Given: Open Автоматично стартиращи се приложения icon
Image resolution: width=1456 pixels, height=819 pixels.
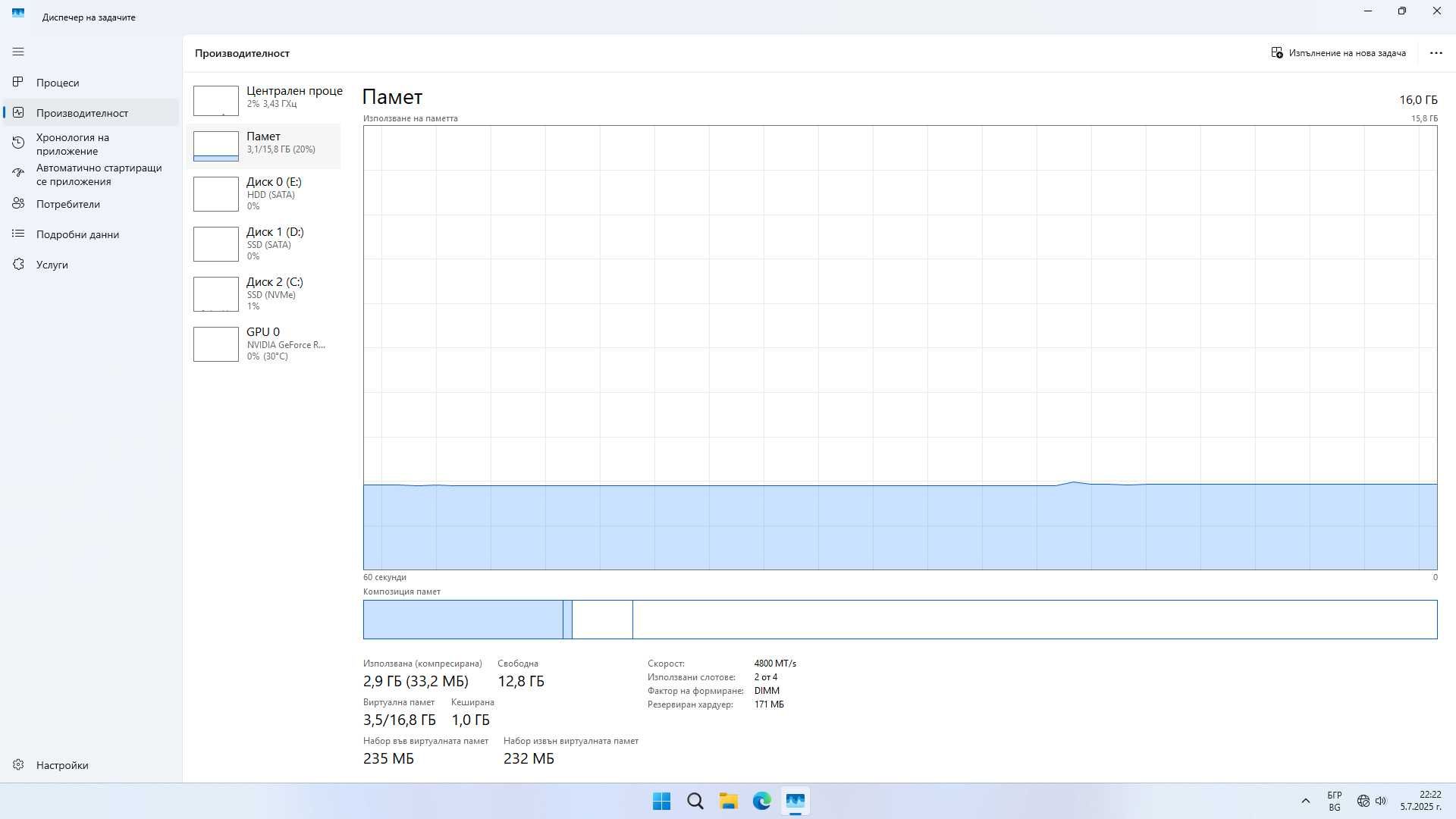Looking at the screenshot, I should click(18, 173).
